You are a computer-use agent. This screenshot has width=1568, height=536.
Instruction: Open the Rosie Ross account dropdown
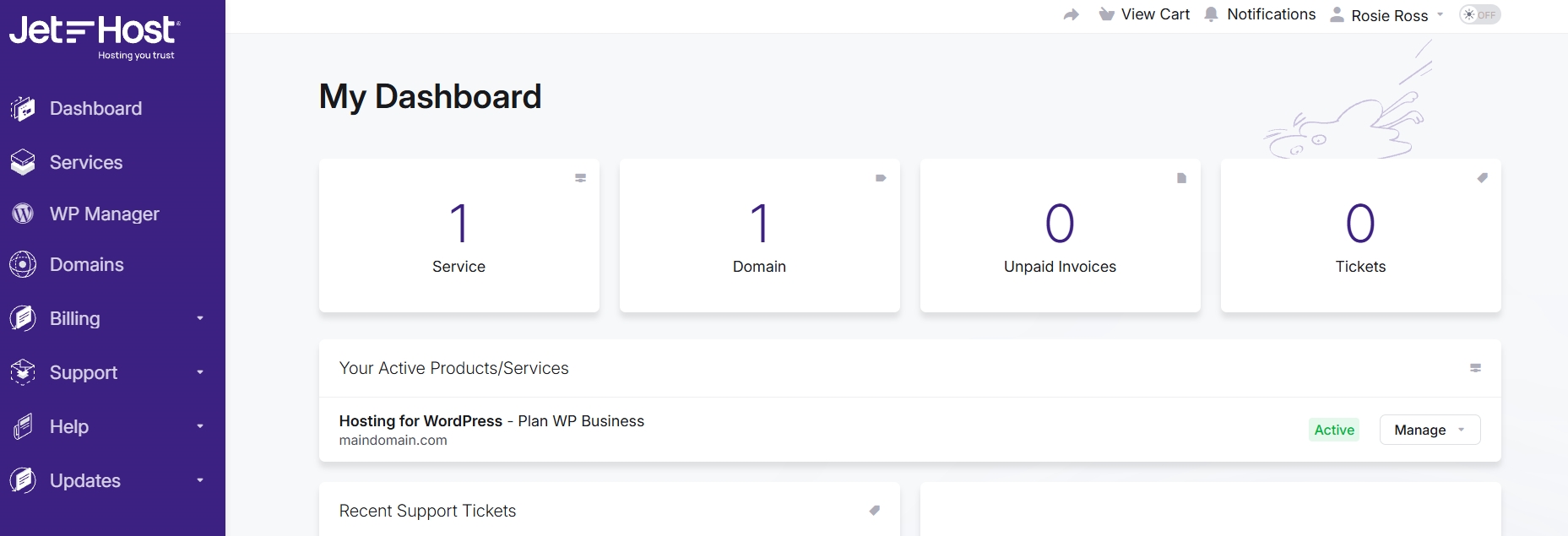coord(1388,15)
